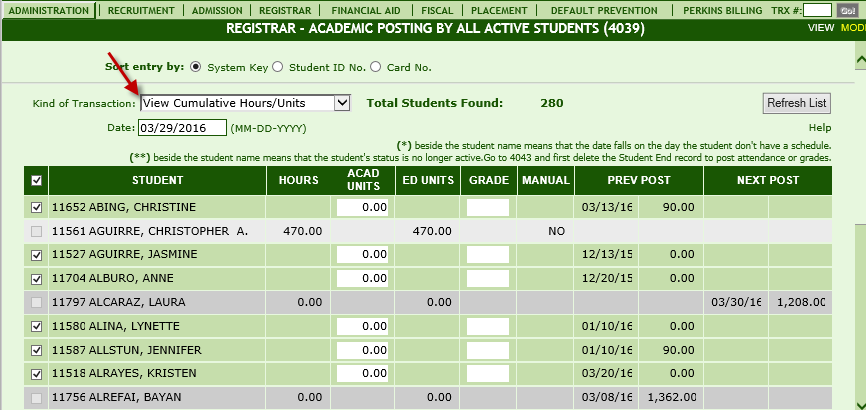Click the 1,362.00 prev post value
This screenshot has width=866, height=410.
[x=672, y=397]
